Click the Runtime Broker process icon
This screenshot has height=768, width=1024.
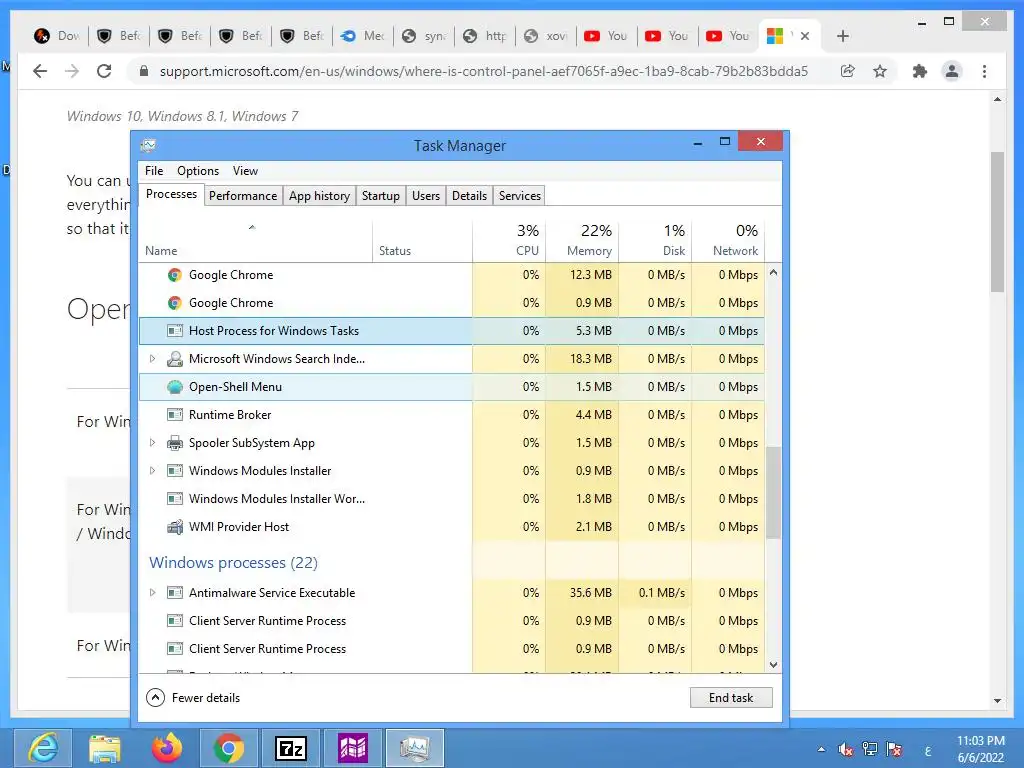174,415
